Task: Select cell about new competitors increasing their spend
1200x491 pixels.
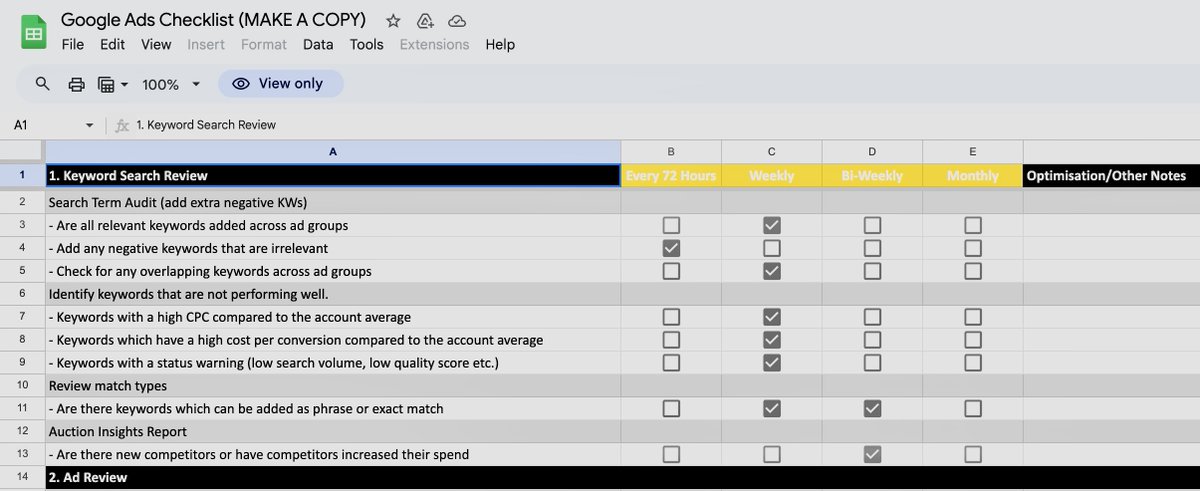Action: coord(333,454)
